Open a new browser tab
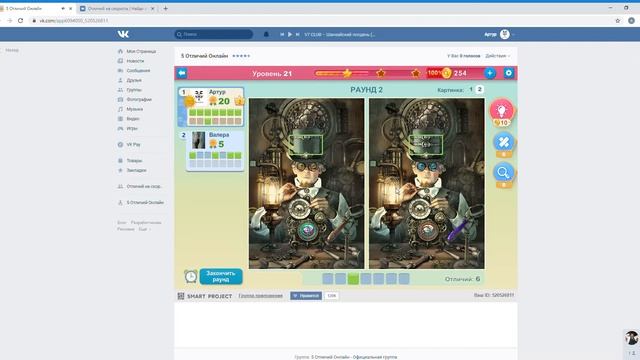Viewport: 640px width, 360px height. pyautogui.click(x=165, y=8)
